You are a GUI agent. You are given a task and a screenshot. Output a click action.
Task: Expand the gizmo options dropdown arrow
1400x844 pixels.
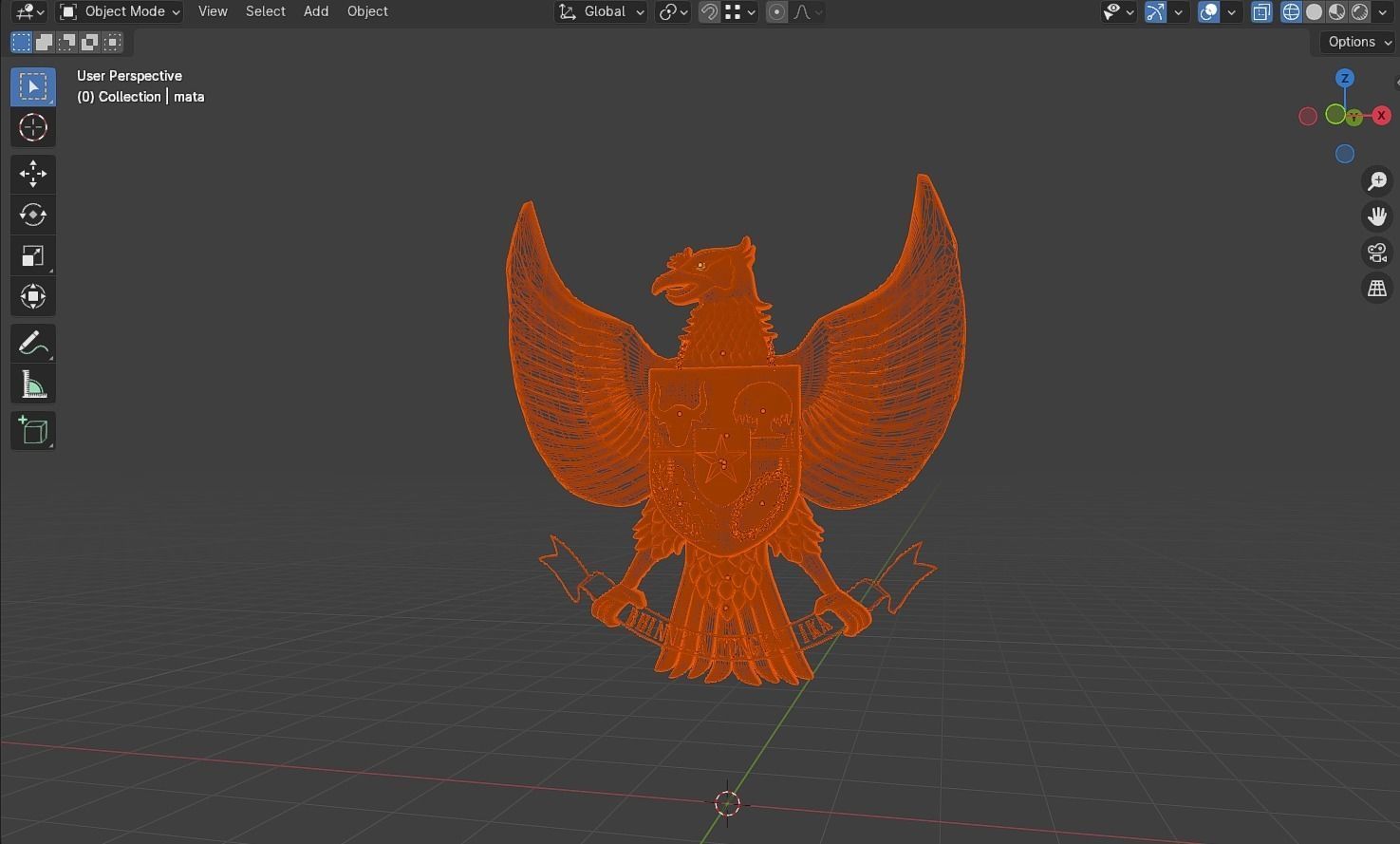[1178, 11]
